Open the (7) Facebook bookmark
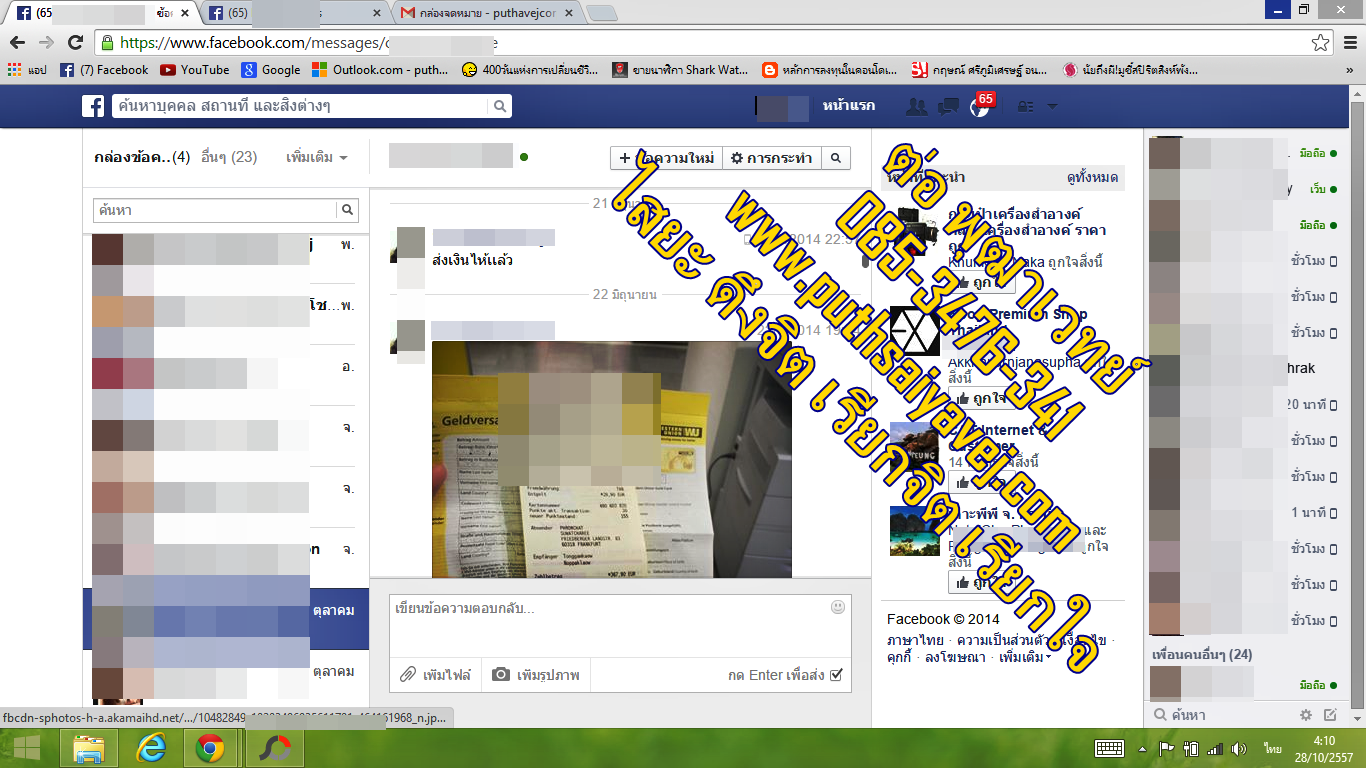This screenshot has height=768, width=1366. (x=104, y=70)
